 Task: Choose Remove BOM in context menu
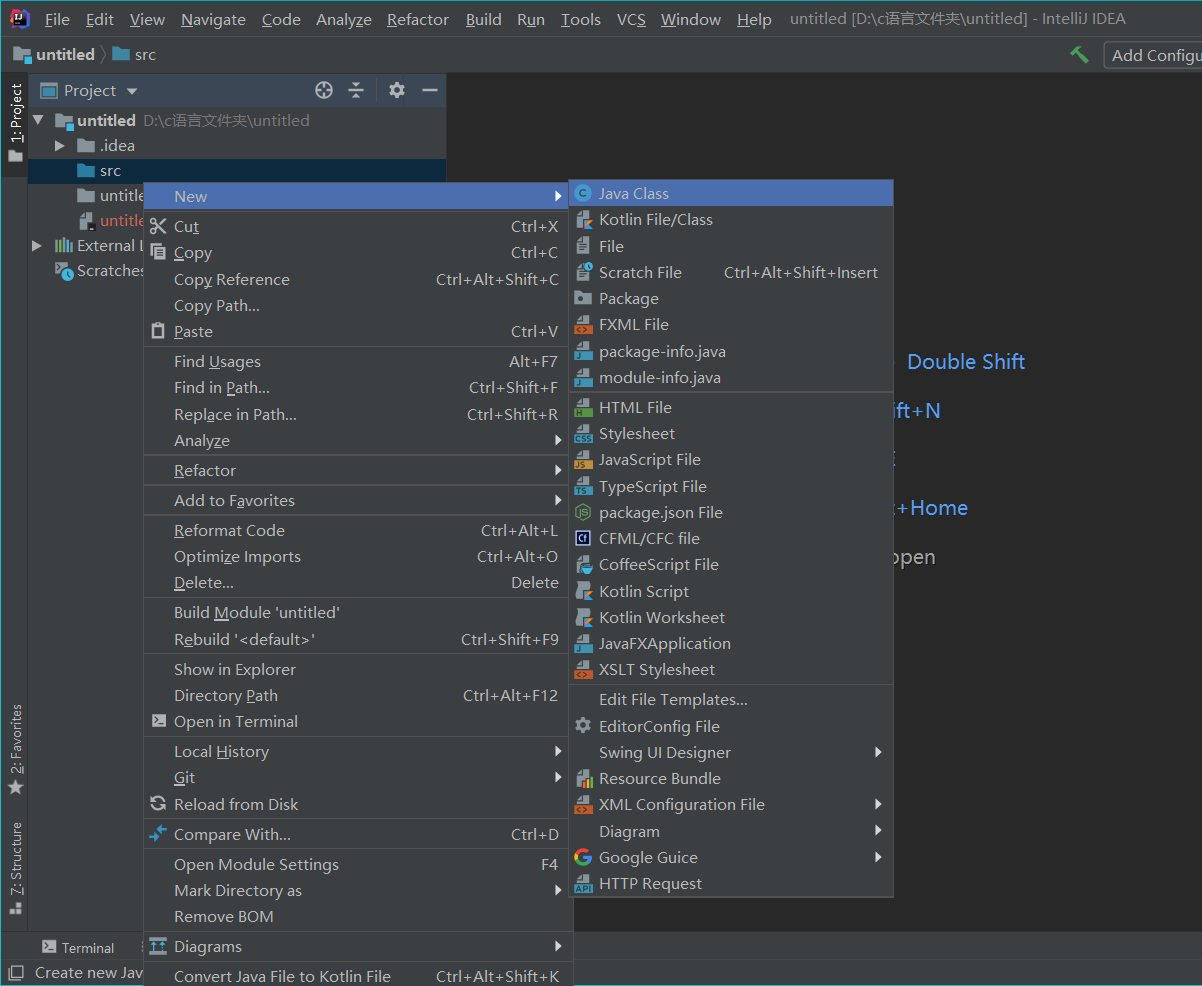pyautogui.click(x=358, y=917)
